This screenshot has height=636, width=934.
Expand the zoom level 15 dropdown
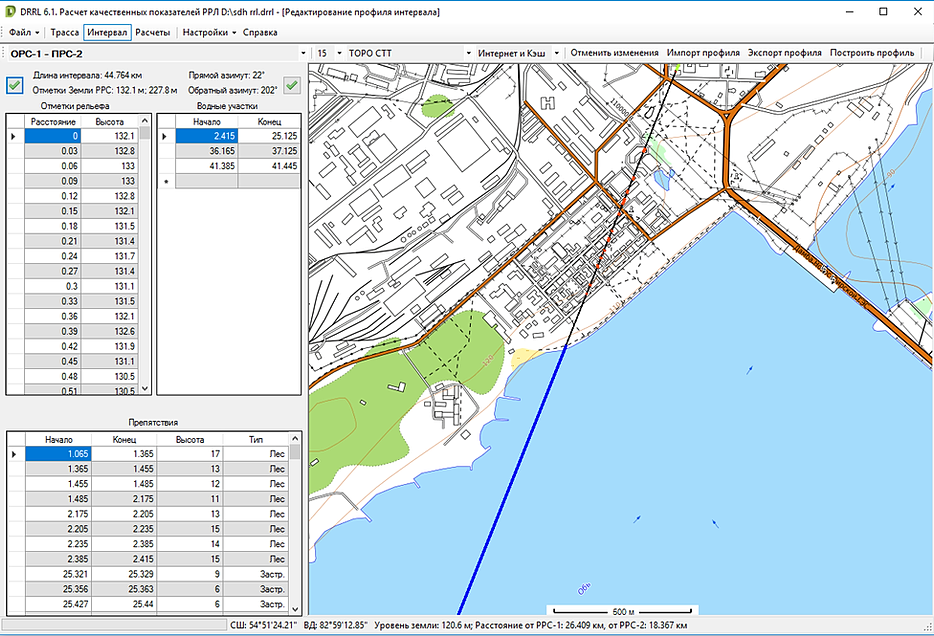coord(337,53)
